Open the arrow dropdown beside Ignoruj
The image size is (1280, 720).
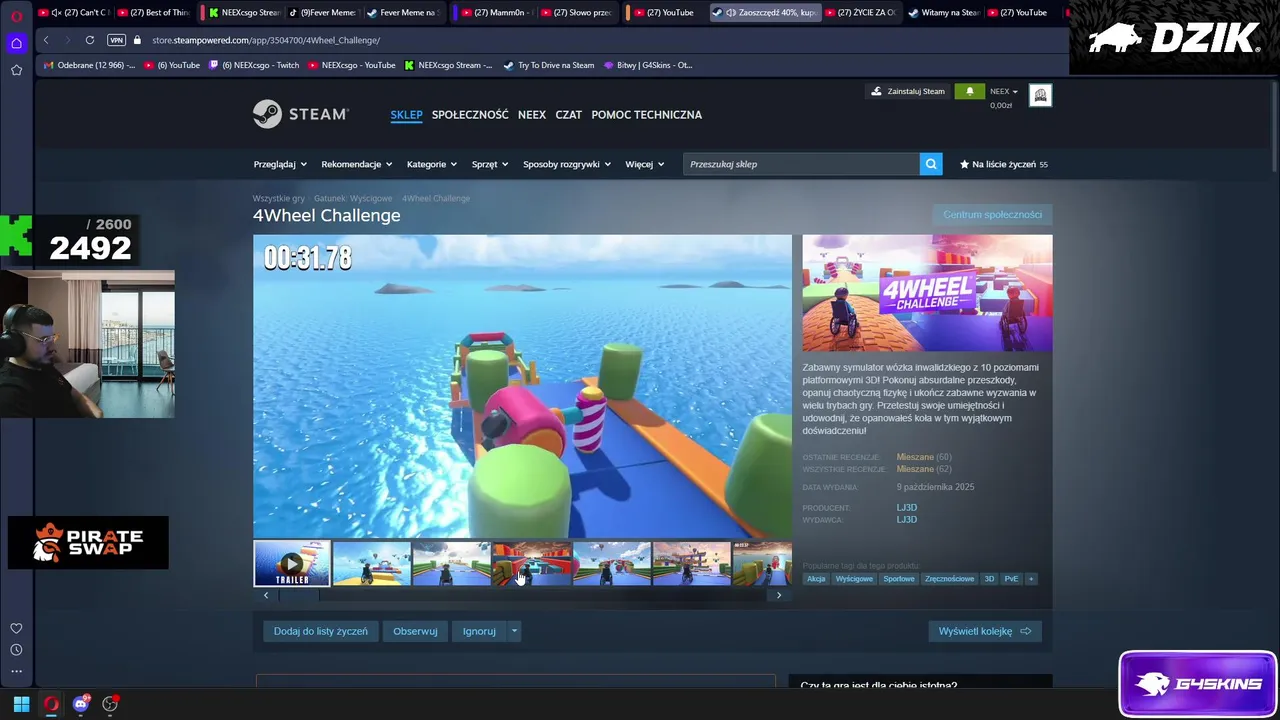click(514, 631)
